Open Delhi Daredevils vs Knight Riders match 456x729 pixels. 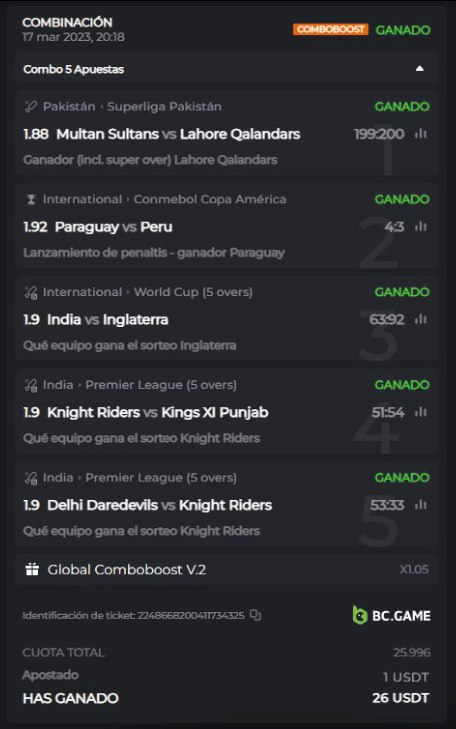click(x=159, y=505)
